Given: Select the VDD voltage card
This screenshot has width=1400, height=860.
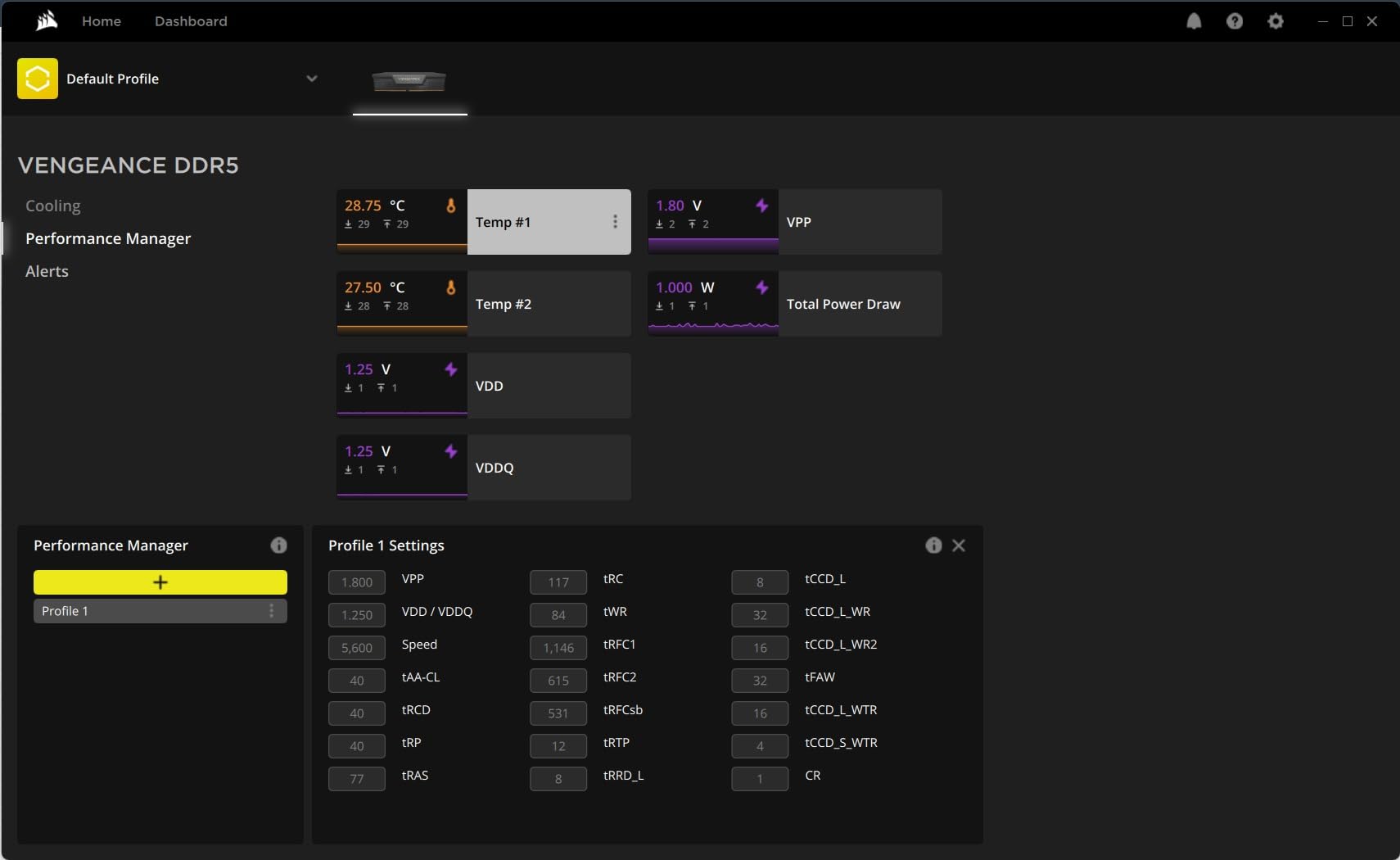Looking at the screenshot, I should pyautogui.click(x=484, y=386).
